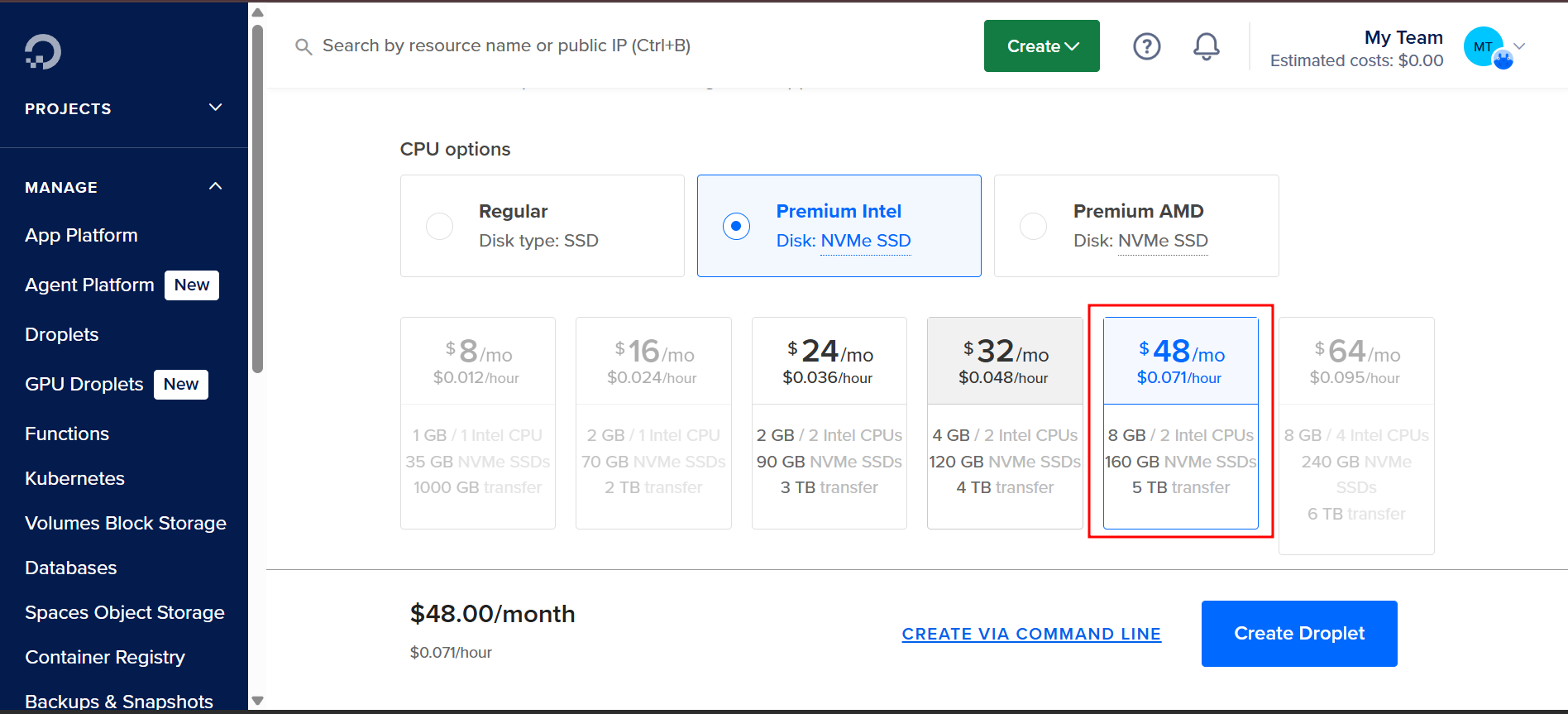Go to Kubernetes in the sidebar
The width and height of the screenshot is (1568, 714).
[x=74, y=478]
